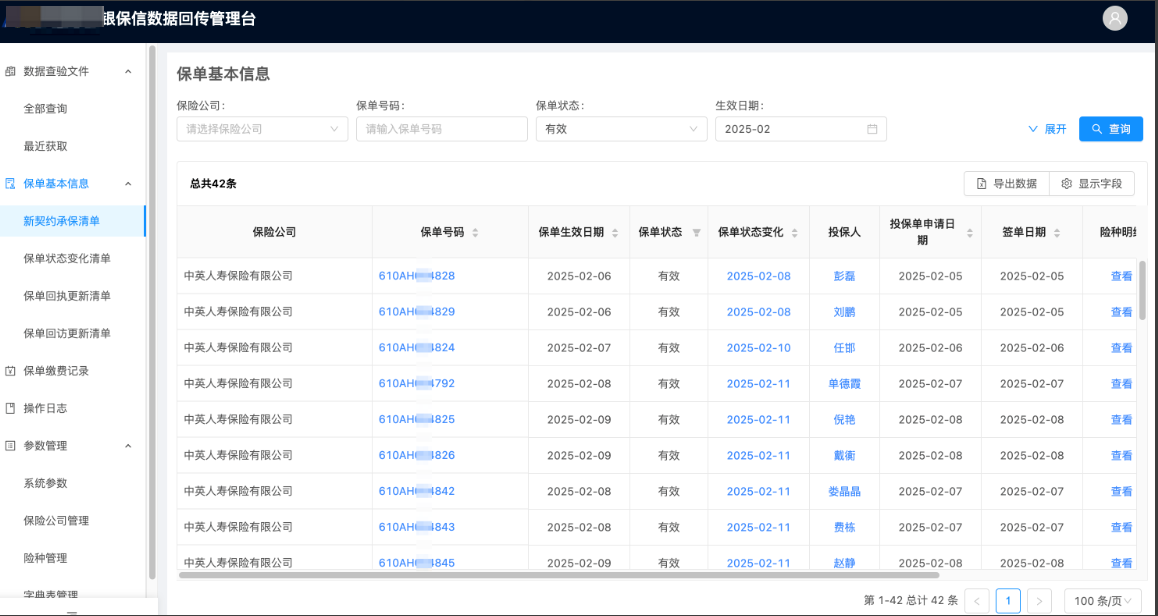The image size is (1158, 616).
Task: Open the 100 条/页 page size dropdown
Action: [x=1102, y=601]
